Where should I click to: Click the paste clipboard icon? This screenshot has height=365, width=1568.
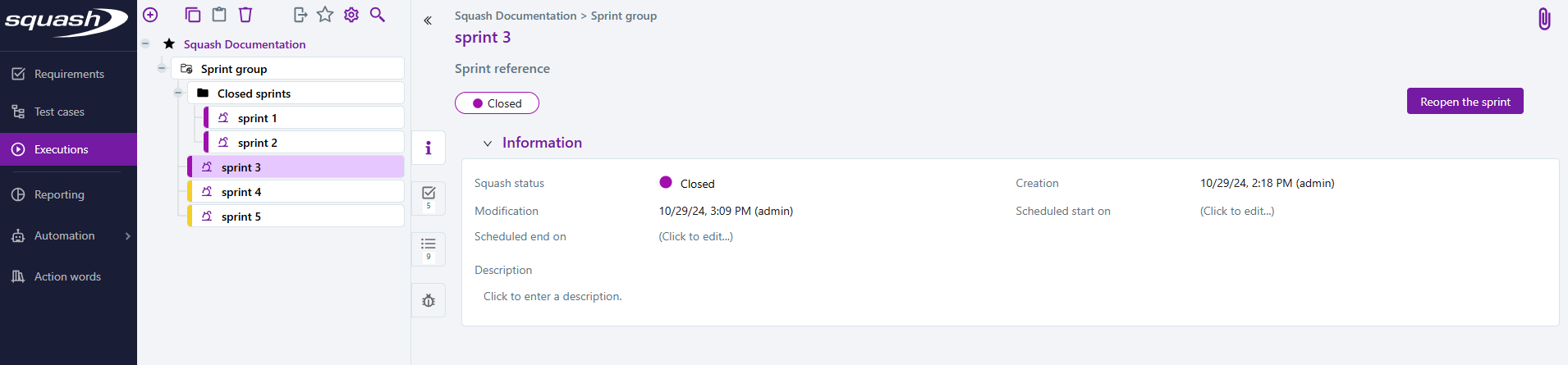pos(219,15)
